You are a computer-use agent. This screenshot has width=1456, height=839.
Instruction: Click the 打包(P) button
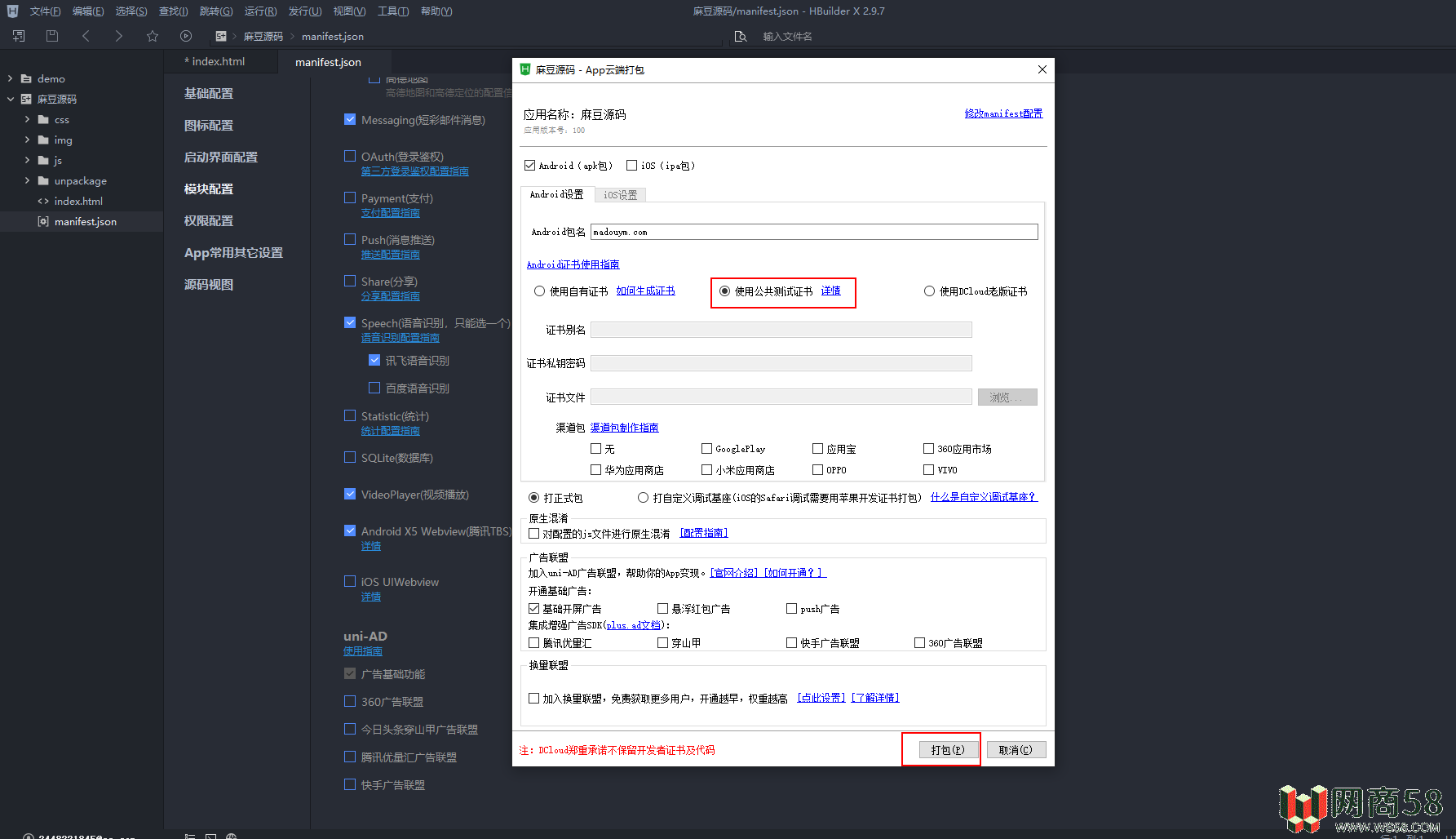pyautogui.click(x=948, y=750)
